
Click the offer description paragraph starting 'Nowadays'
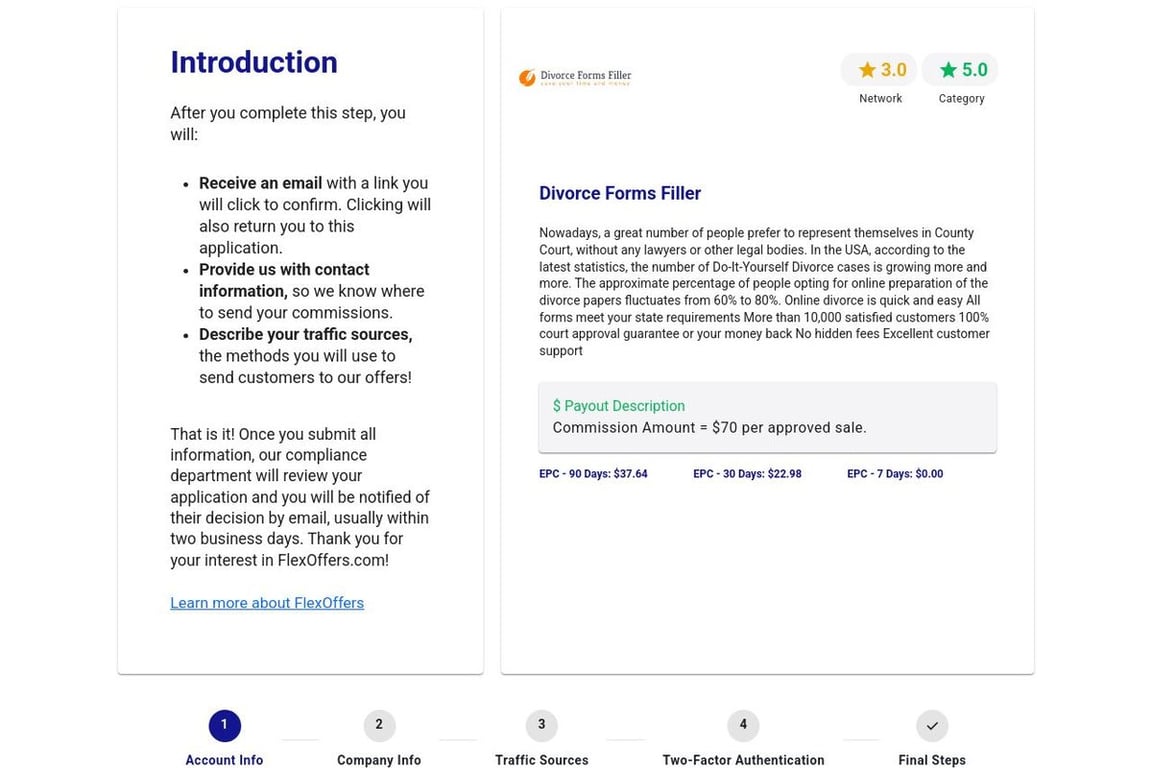pos(764,292)
